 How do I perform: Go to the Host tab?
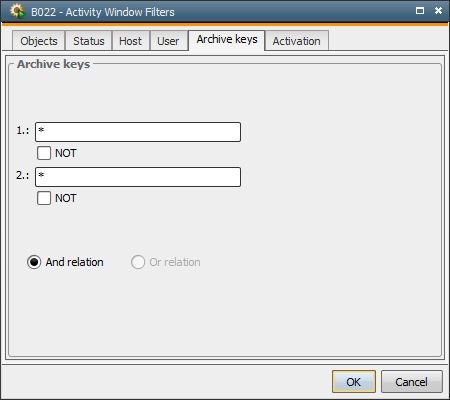coord(130,41)
